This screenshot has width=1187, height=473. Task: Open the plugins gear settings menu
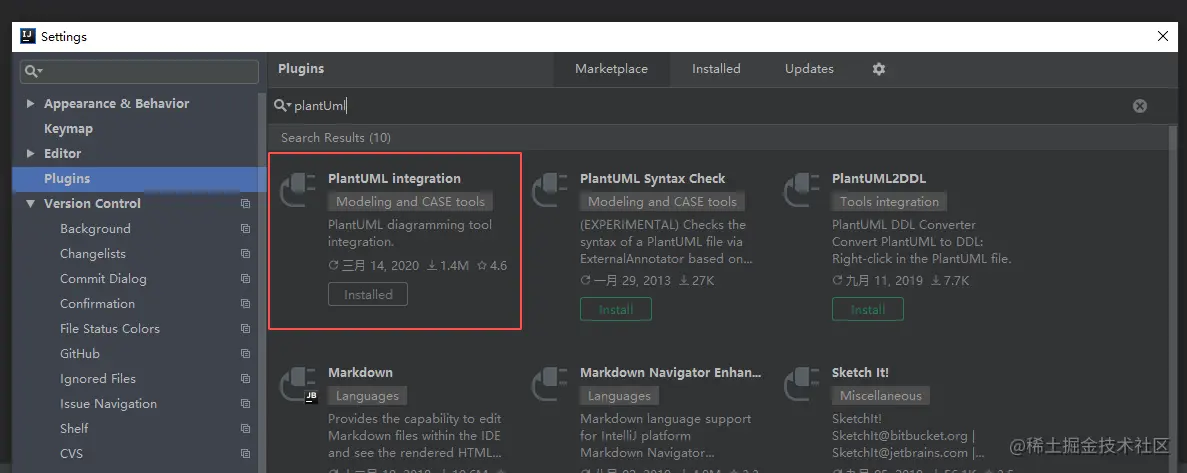tap(878, 69)
